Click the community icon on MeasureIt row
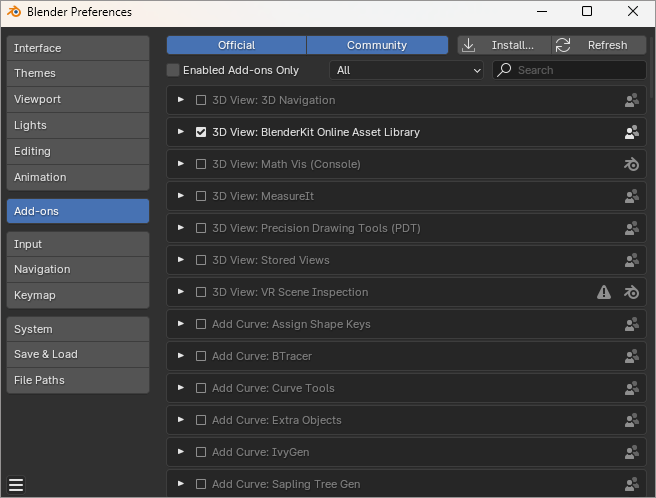Image resolution: width=656 pixels, height=498 pixels. coord(631,196)
